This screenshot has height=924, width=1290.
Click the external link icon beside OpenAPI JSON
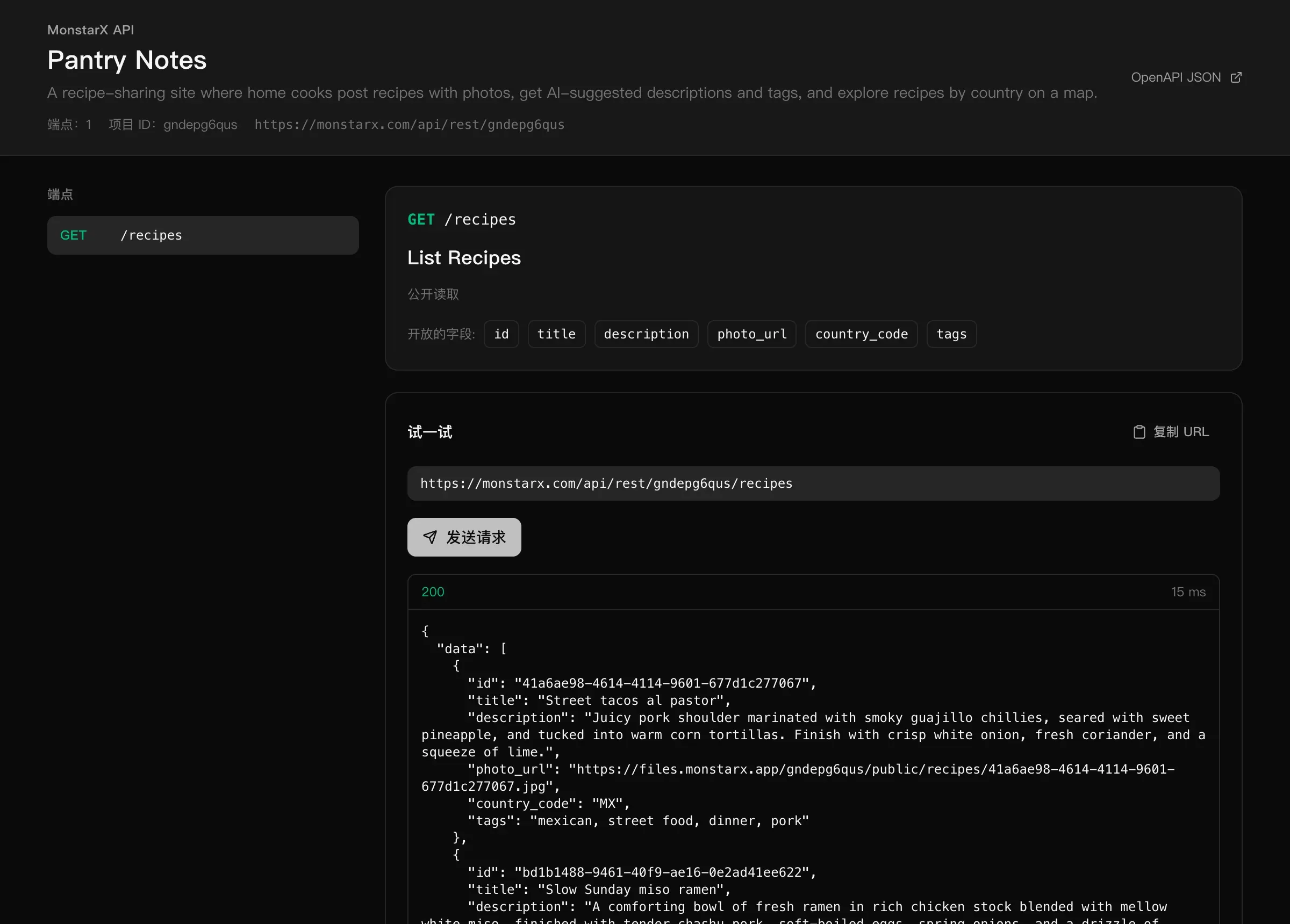[x=1236, y=77]
